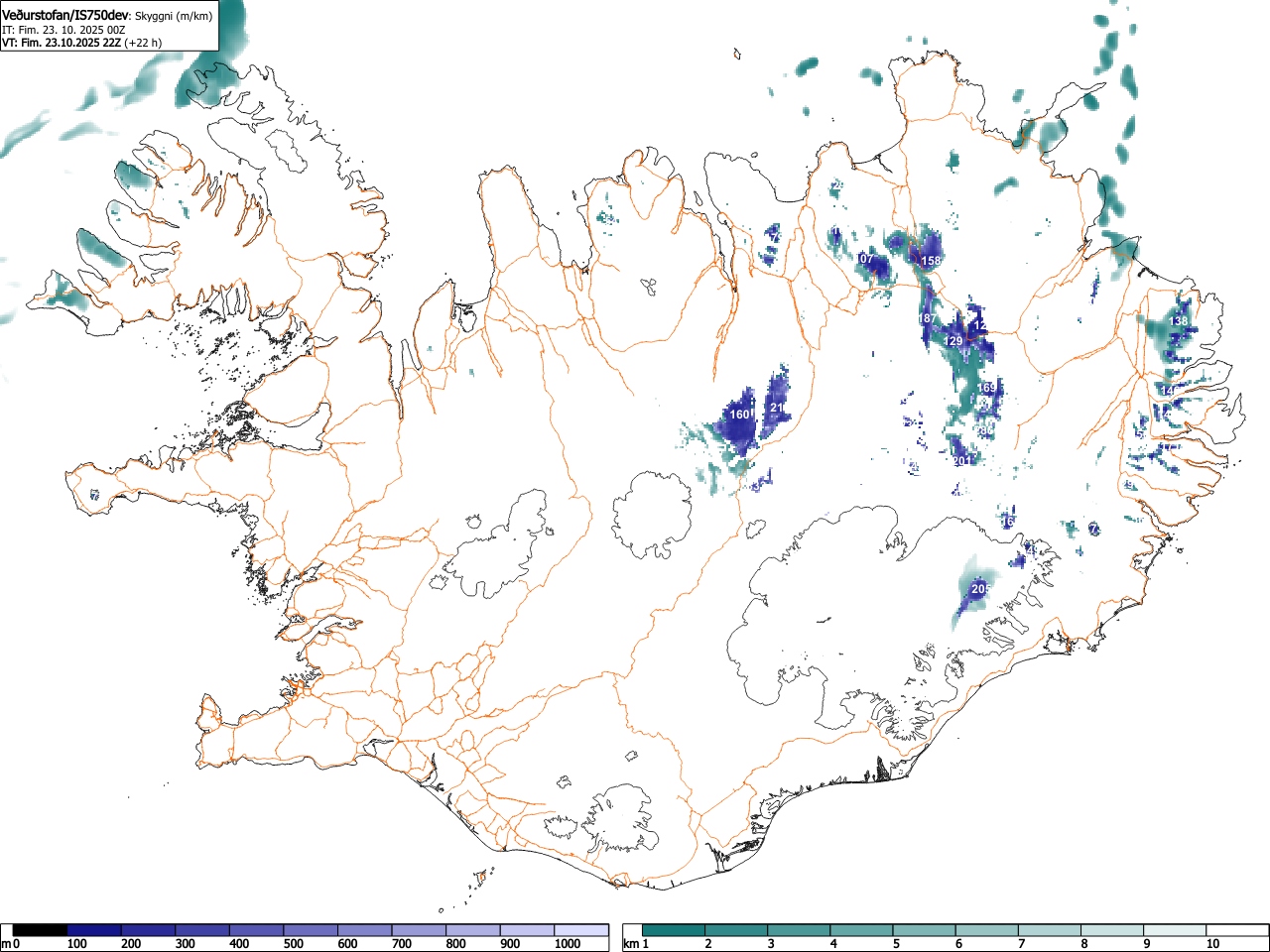Click the '1000' meter legend label
Image resolution: width=1270 pixels, height=952 pixels.
point(568,944)
